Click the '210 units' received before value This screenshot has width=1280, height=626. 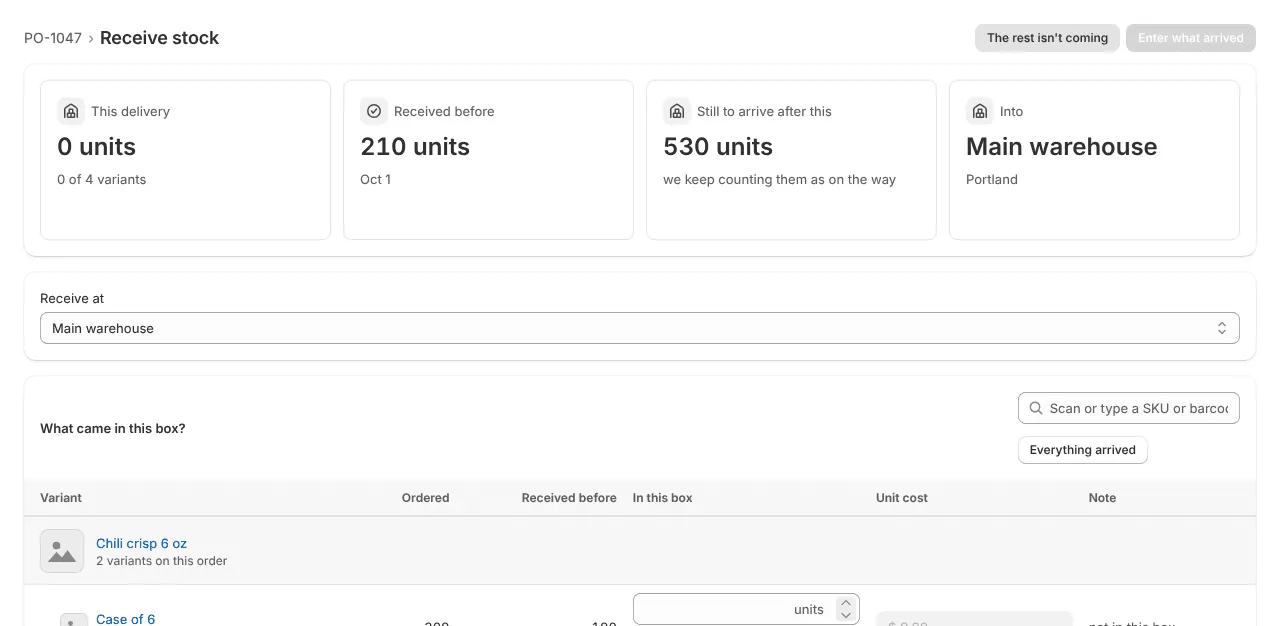click(x=415, y=147)
